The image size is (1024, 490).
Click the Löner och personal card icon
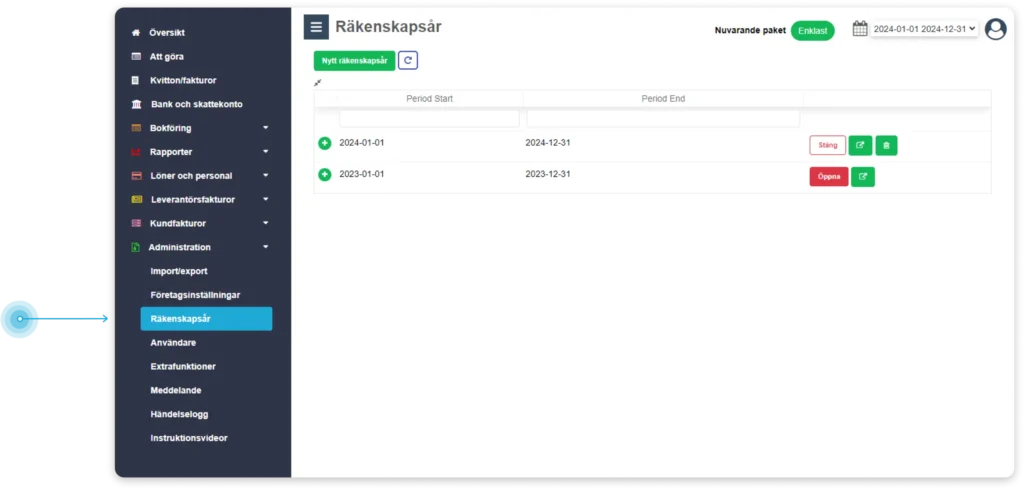(136, 176)
